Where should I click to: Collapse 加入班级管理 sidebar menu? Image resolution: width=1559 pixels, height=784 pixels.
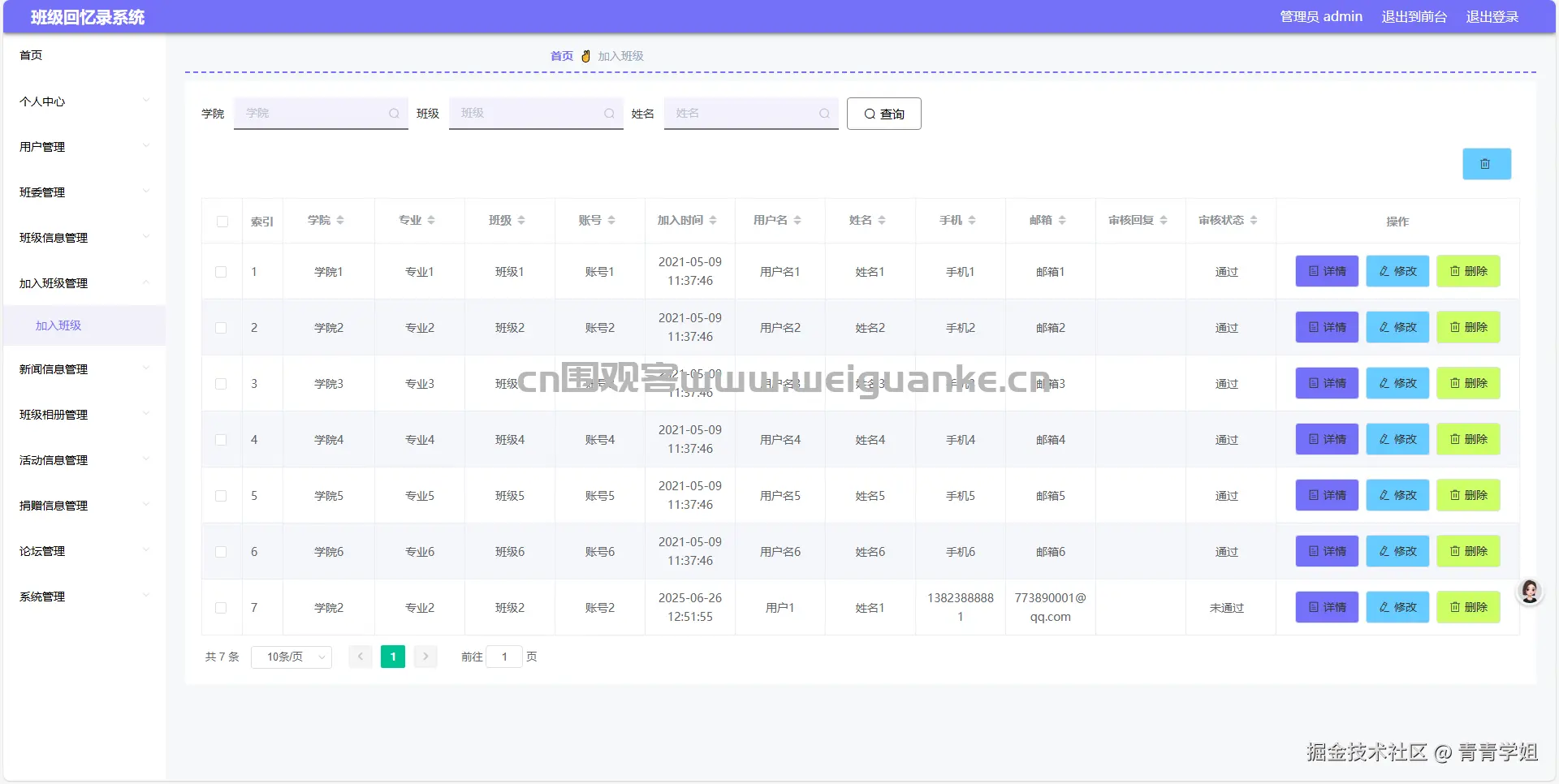[x=84, y=283]
